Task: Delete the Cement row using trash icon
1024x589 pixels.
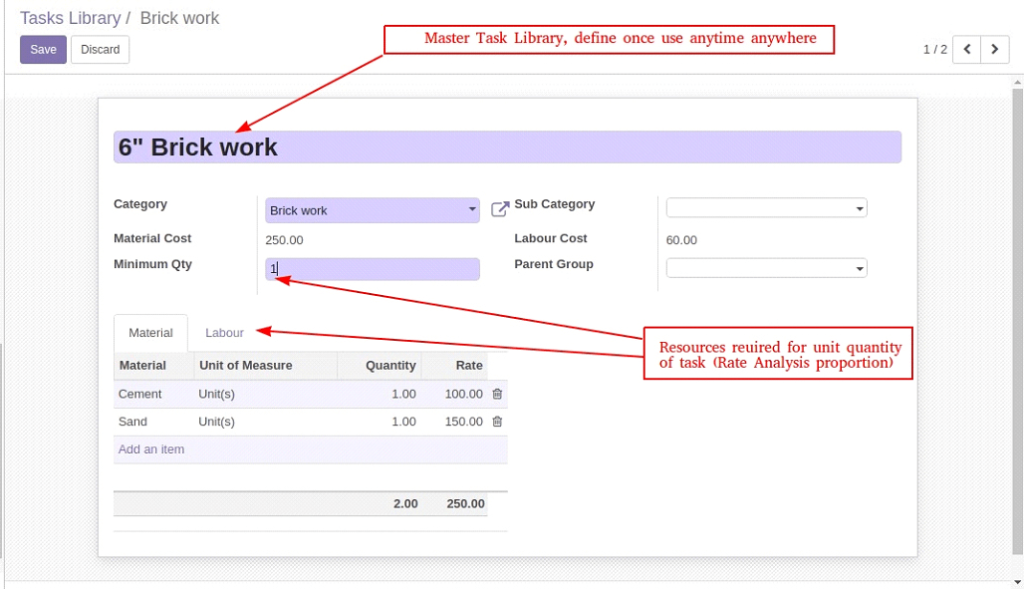Action: (497, 394)
